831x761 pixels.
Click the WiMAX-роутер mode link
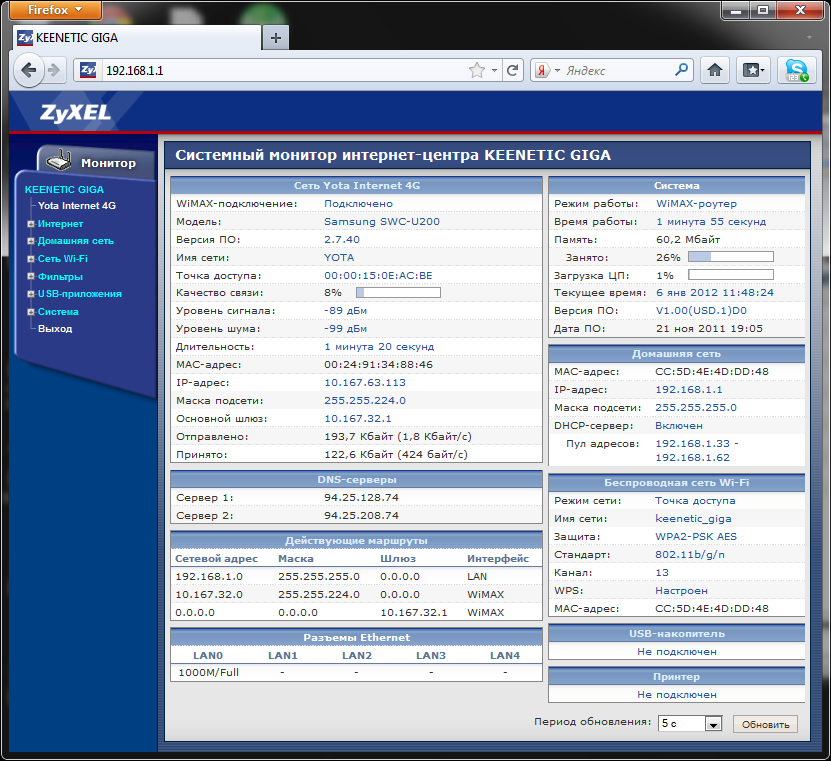696,203
